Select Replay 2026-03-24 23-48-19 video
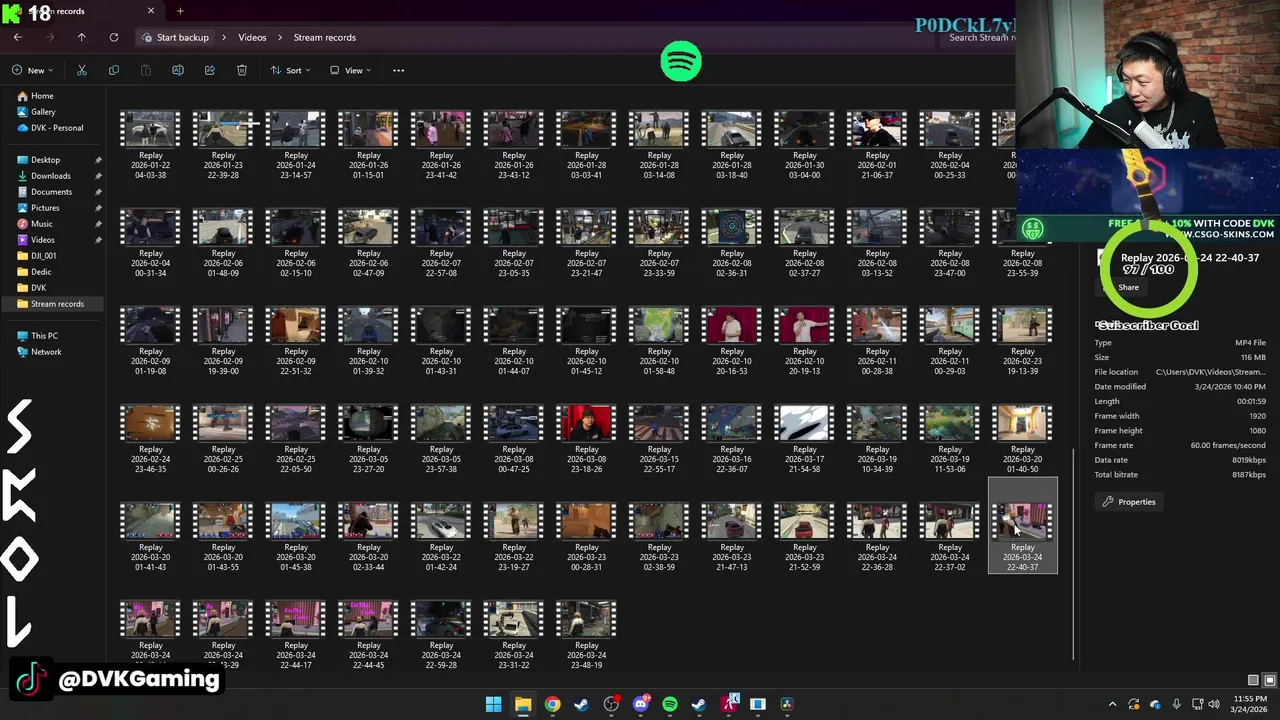 (x=586, y=635)
